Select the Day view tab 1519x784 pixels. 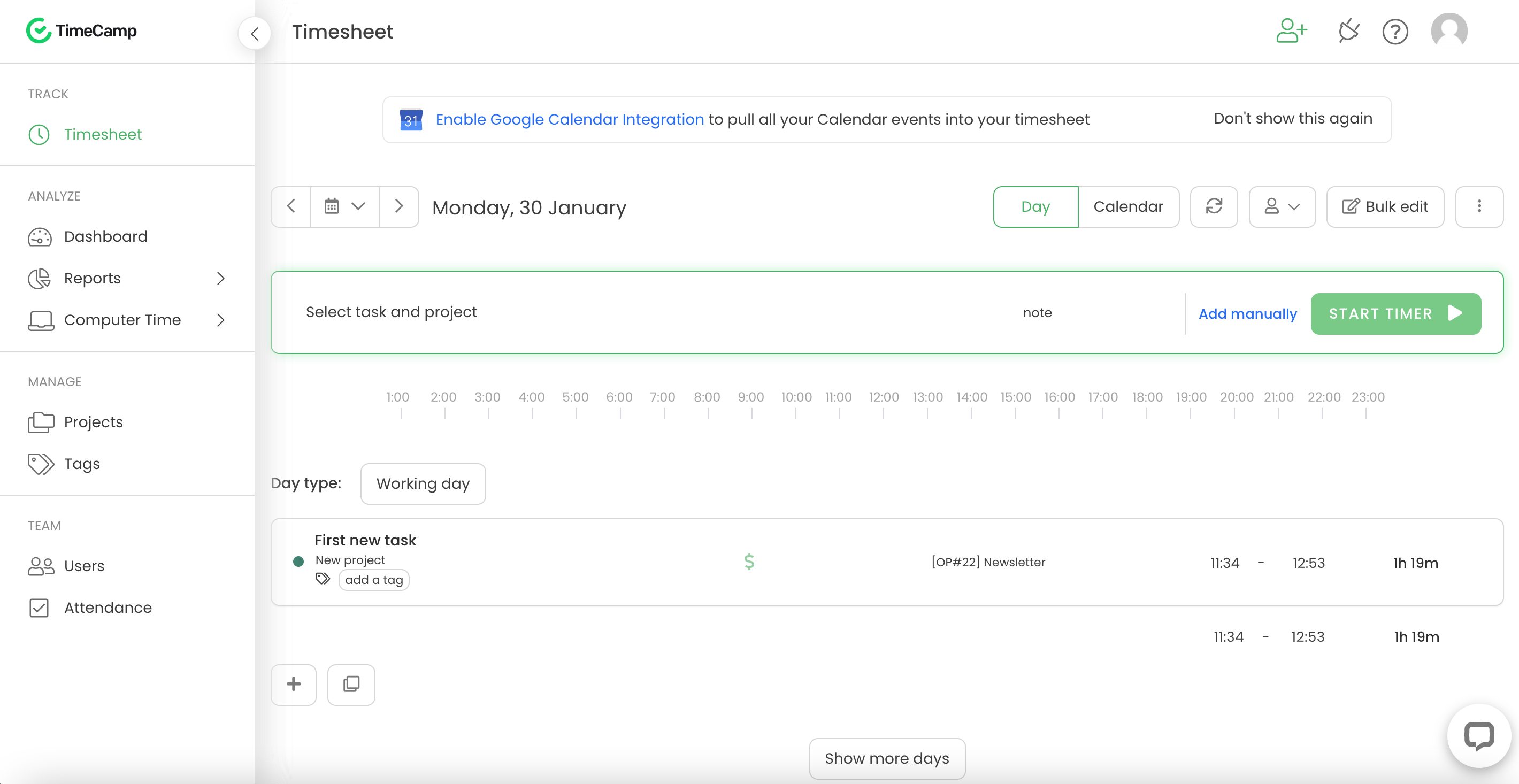coord(1035,206)
